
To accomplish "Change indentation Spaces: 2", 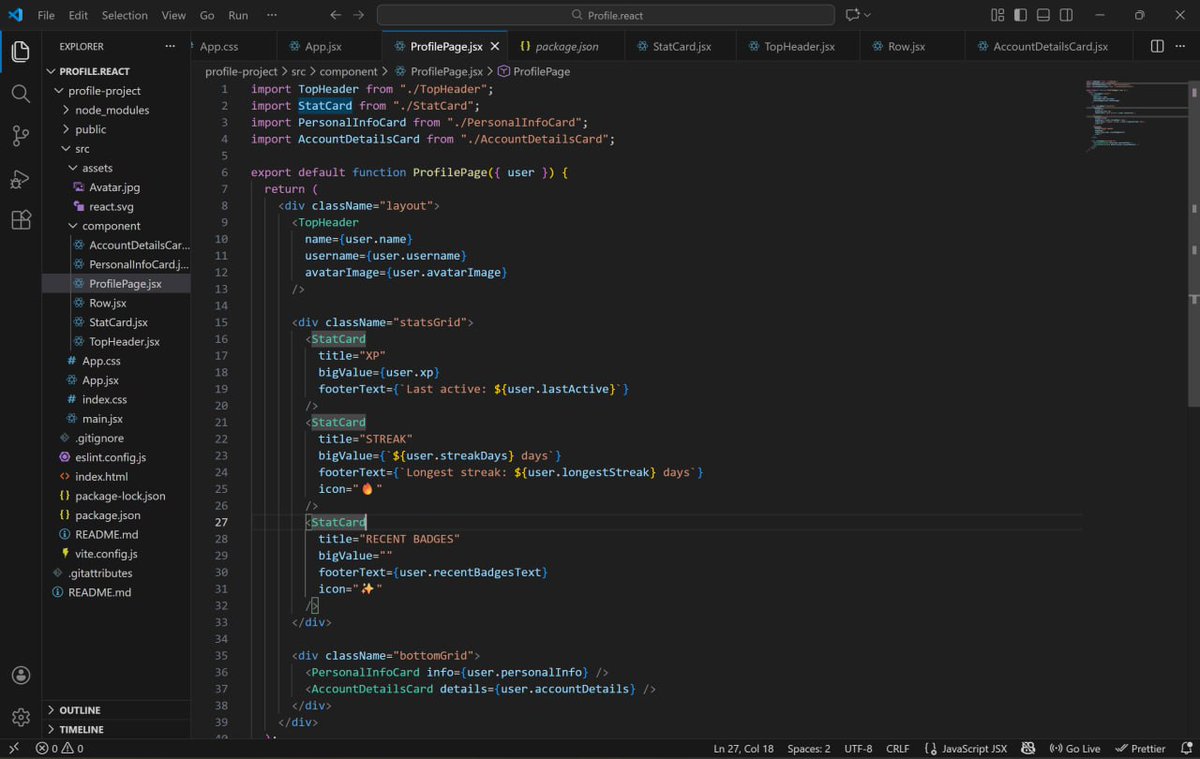I will point(808,748).
